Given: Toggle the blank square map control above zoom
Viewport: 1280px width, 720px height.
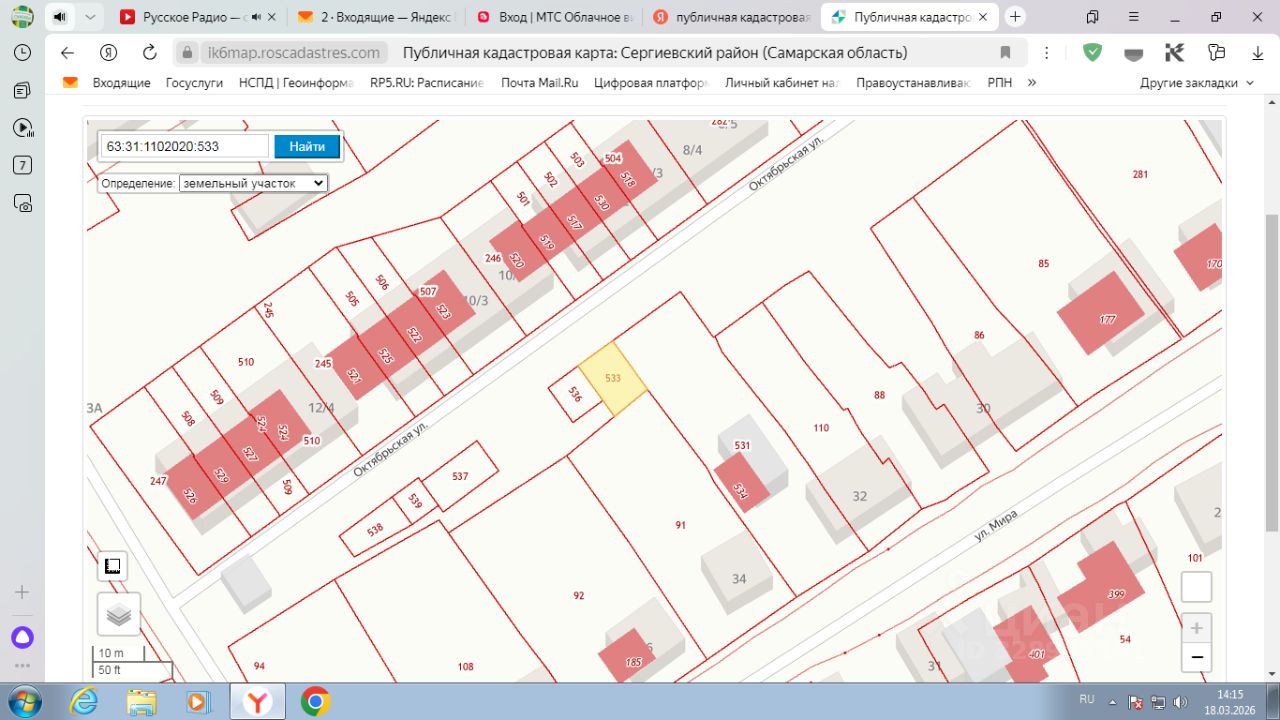Looking at the screenshot, I should pyautogui.click(x=1196, y=587).
